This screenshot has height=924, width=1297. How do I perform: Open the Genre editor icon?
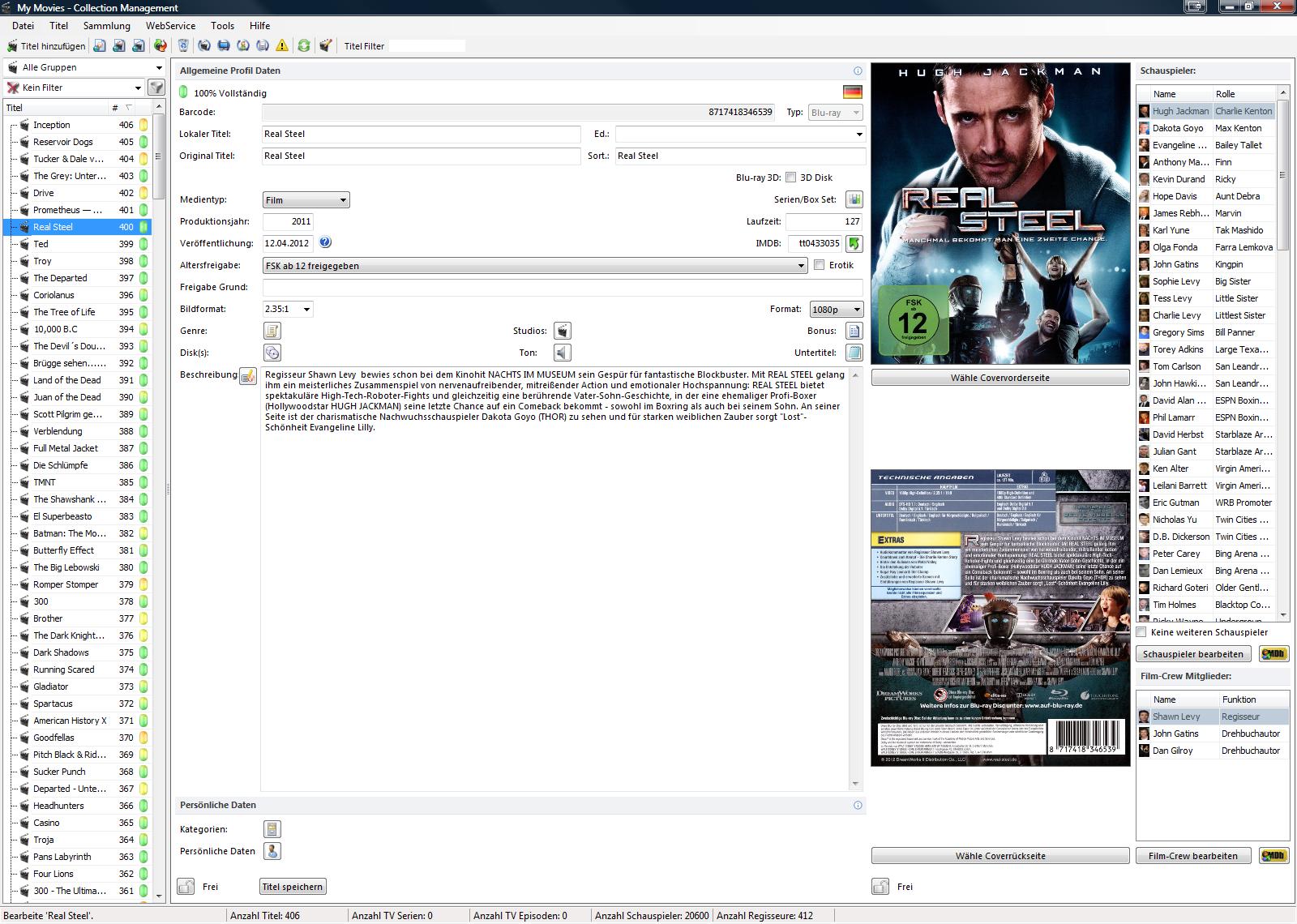point(272,331)
